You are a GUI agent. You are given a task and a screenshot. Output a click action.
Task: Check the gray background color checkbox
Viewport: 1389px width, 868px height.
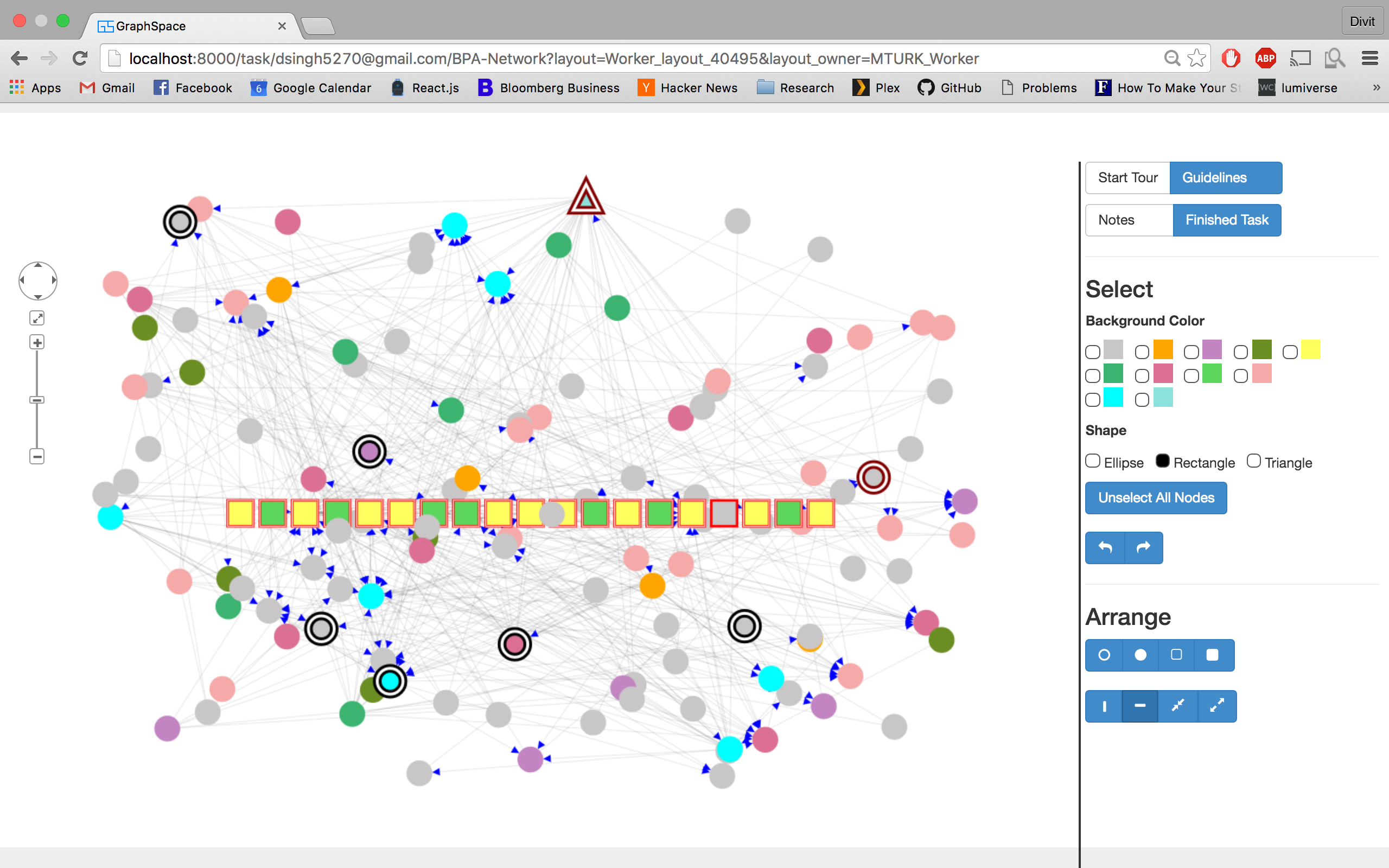(1093, 352)
